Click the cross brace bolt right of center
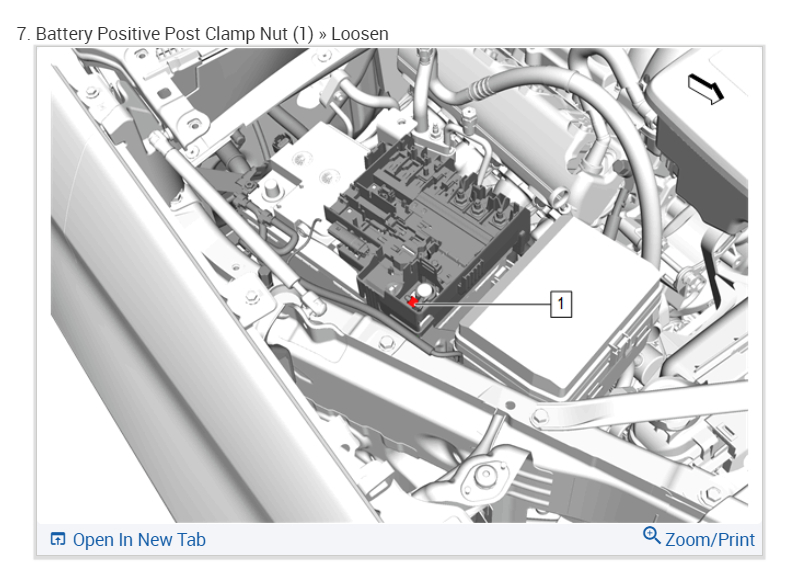This screenshot has height=576, width=795. pos(539,417)
